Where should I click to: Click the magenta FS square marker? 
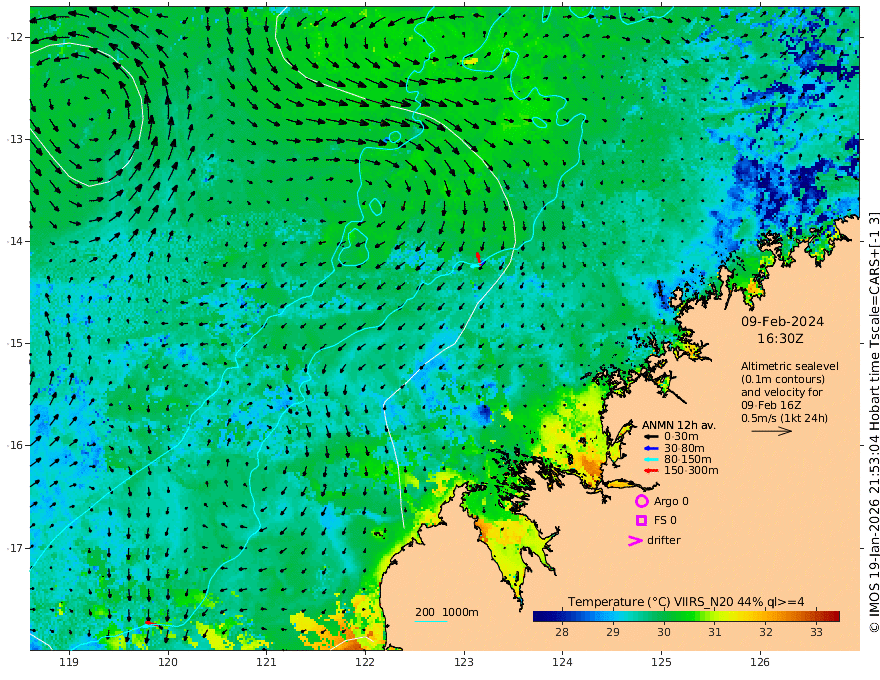point(641,521)
